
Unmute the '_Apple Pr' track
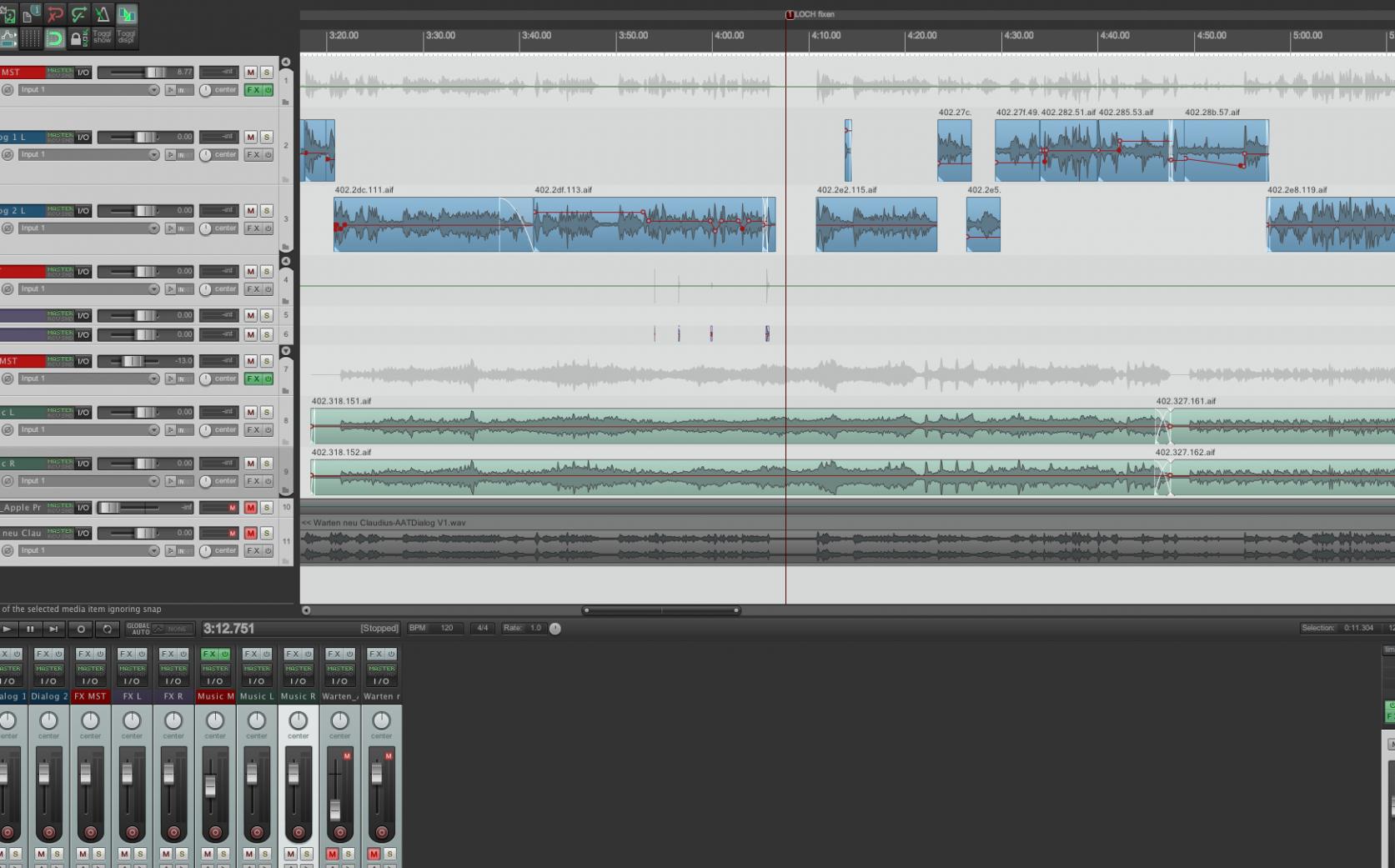click(250, 507)
